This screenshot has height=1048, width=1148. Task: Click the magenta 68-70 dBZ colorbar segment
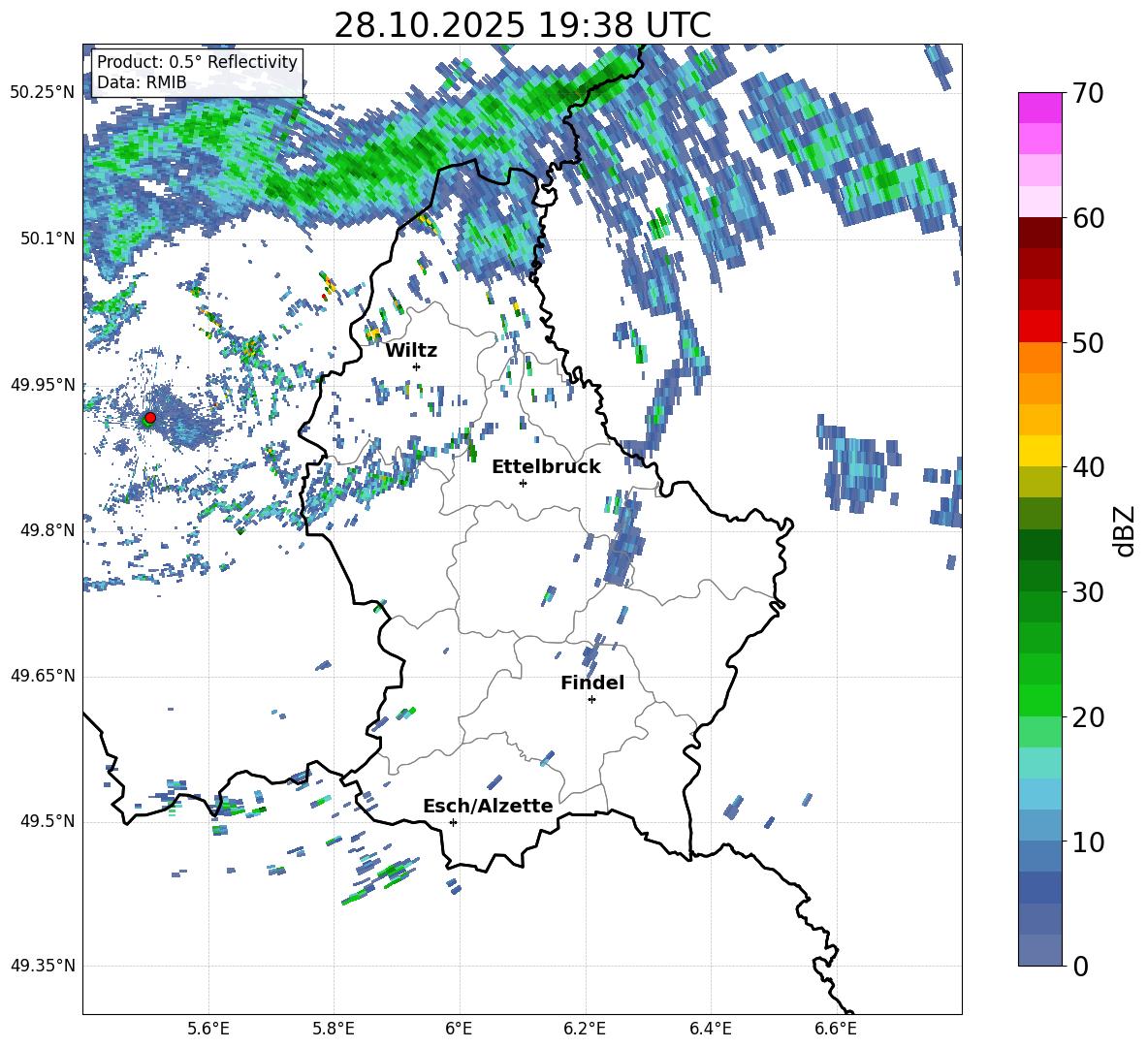(1039, 108)
